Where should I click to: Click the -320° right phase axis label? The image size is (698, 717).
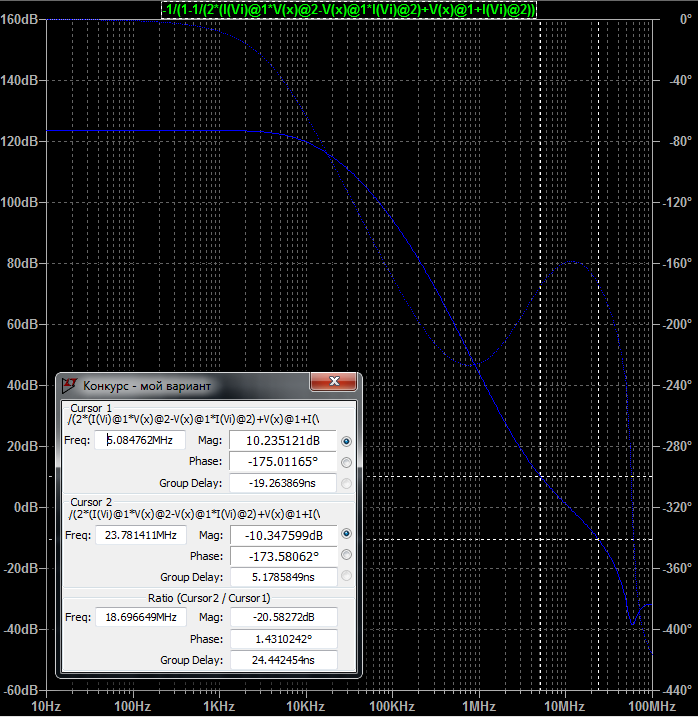(677, 507)
